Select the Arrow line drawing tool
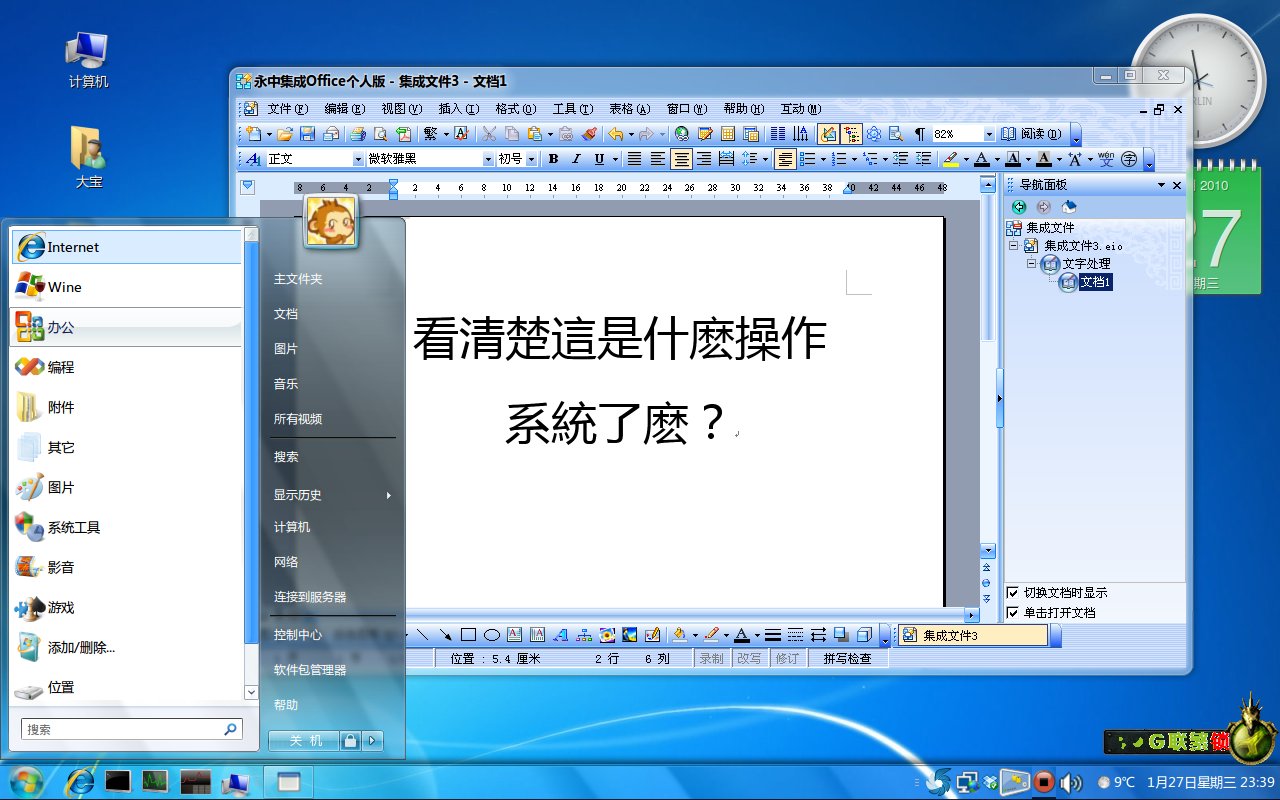The width and height of the screenshot is (1280, 800). coord(446,634)
